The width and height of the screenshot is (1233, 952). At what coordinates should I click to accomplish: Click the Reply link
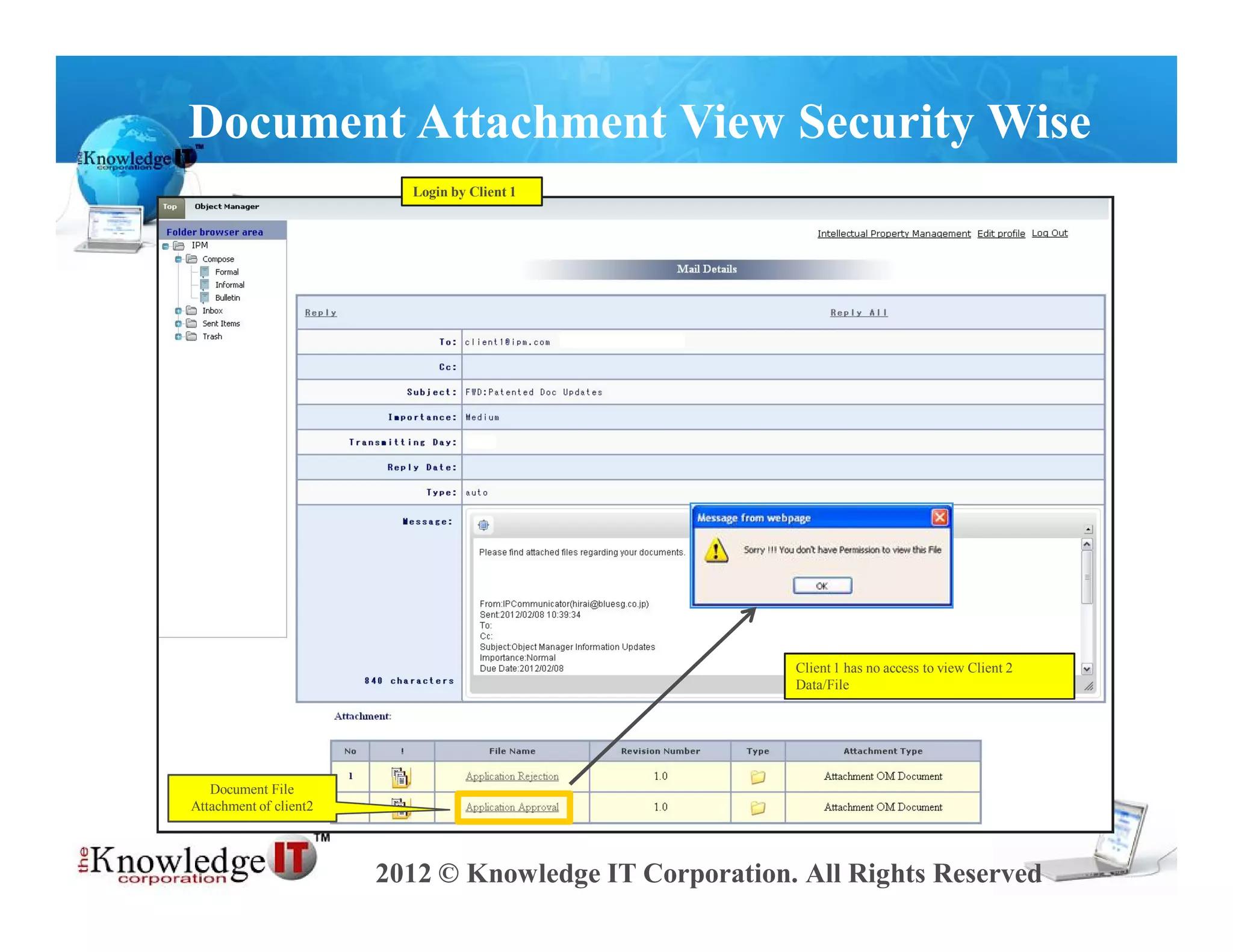click(320, 312)
